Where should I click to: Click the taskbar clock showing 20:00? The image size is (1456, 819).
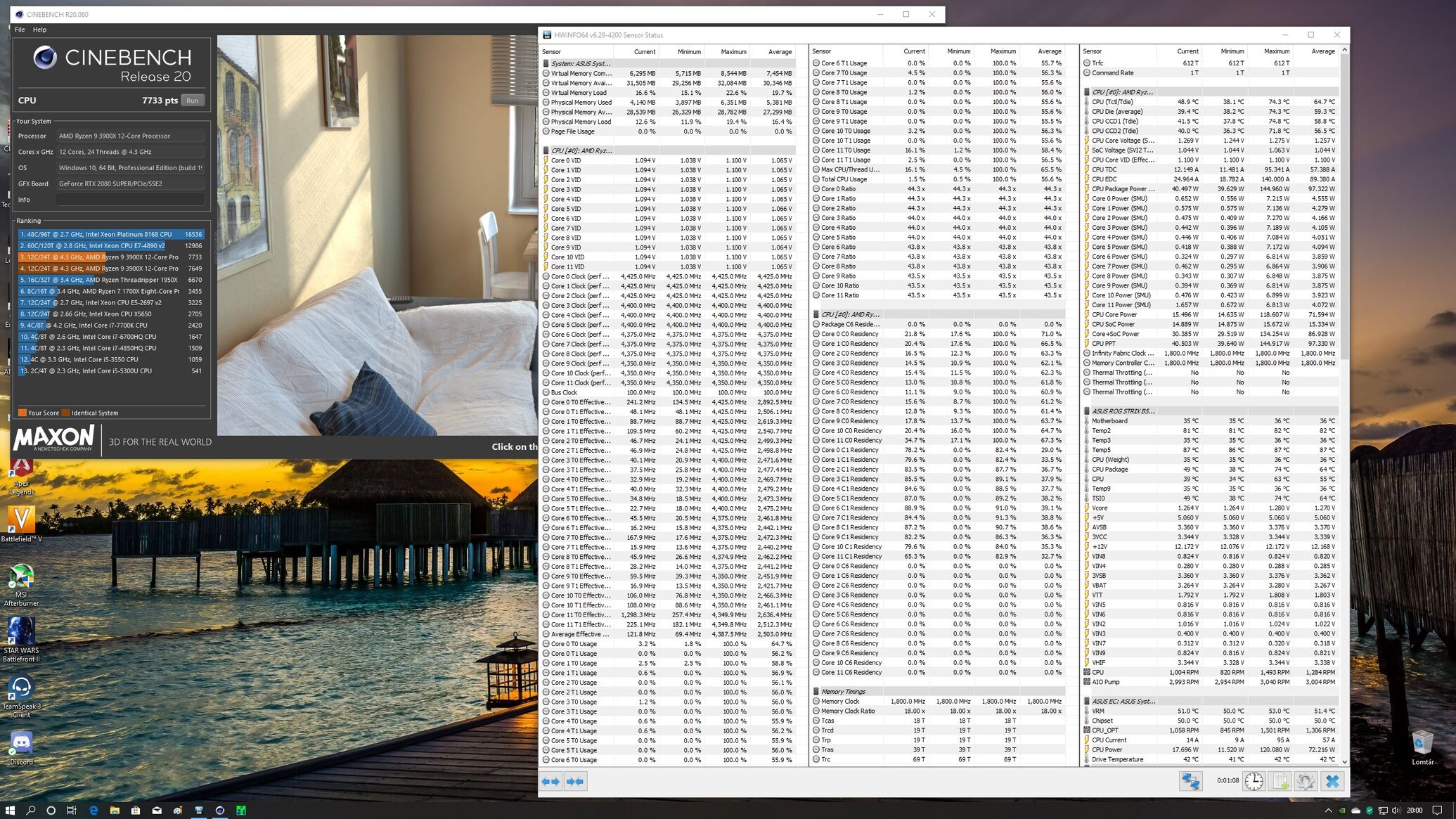point(1415,810)
